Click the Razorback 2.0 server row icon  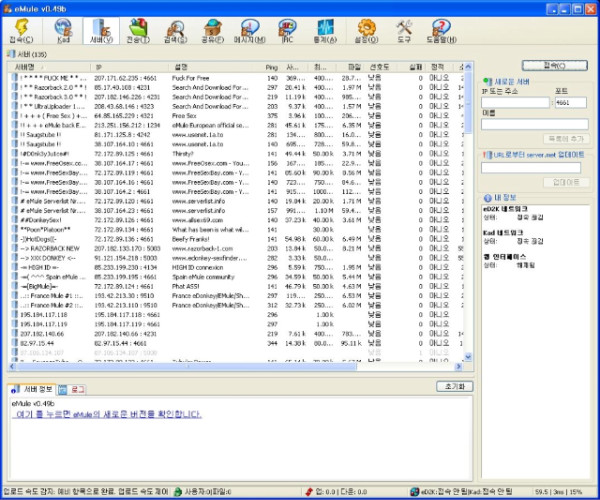(x=15, y=87)
